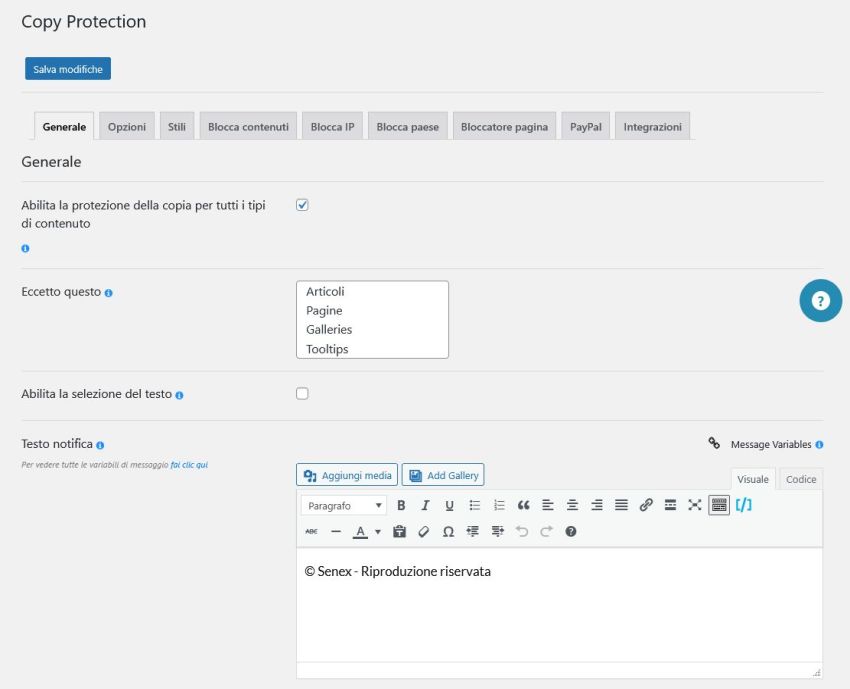Open the Stili tab
Viewport: 850px width, 689px height.
tap(177, 126)
